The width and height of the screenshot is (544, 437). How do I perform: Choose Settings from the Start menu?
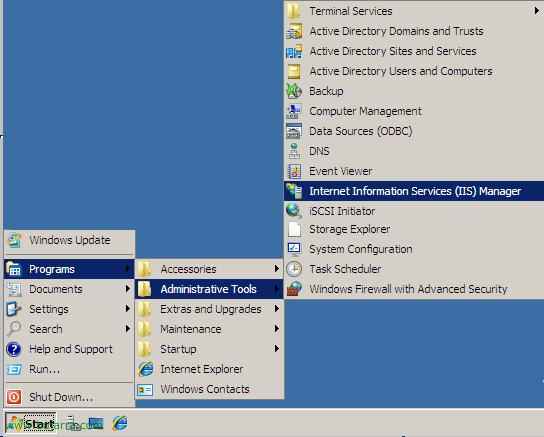tap(69, 309)
